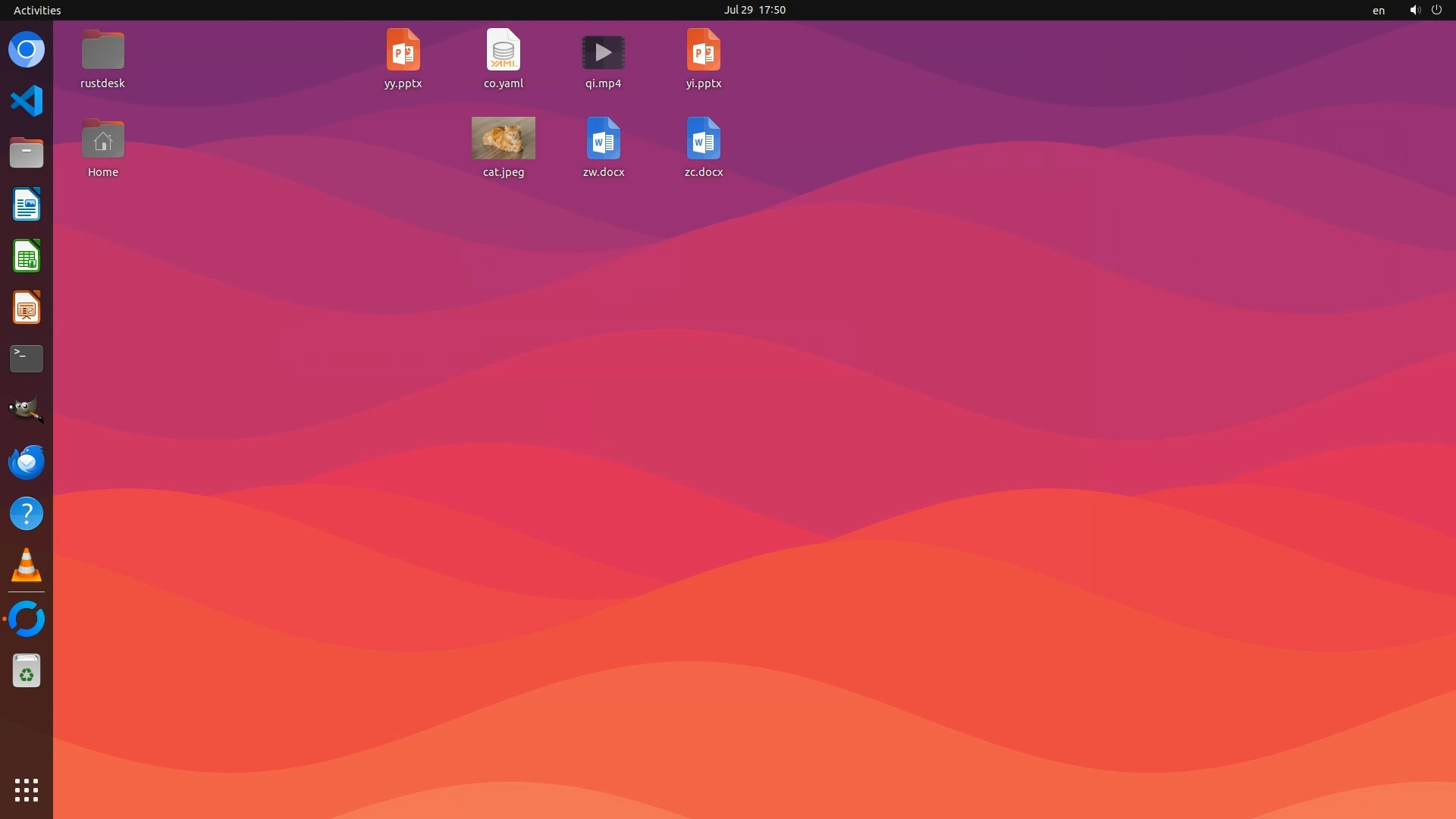The width and height of the screenshot is (1456, 819).
Task: Open the Terminal dock icon
Action: coord(27,359)
